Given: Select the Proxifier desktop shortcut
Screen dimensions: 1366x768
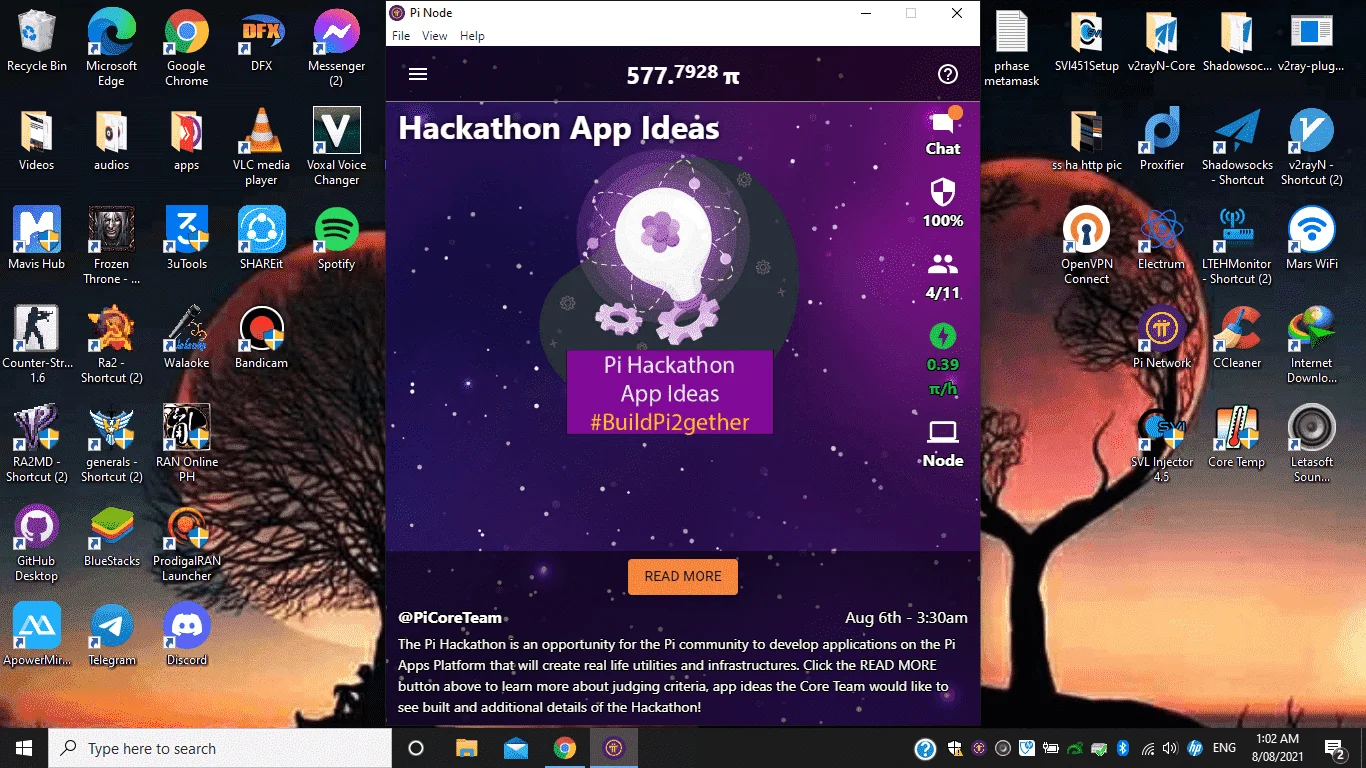Looking at the screenshot, I should [x=1162, y=140].
